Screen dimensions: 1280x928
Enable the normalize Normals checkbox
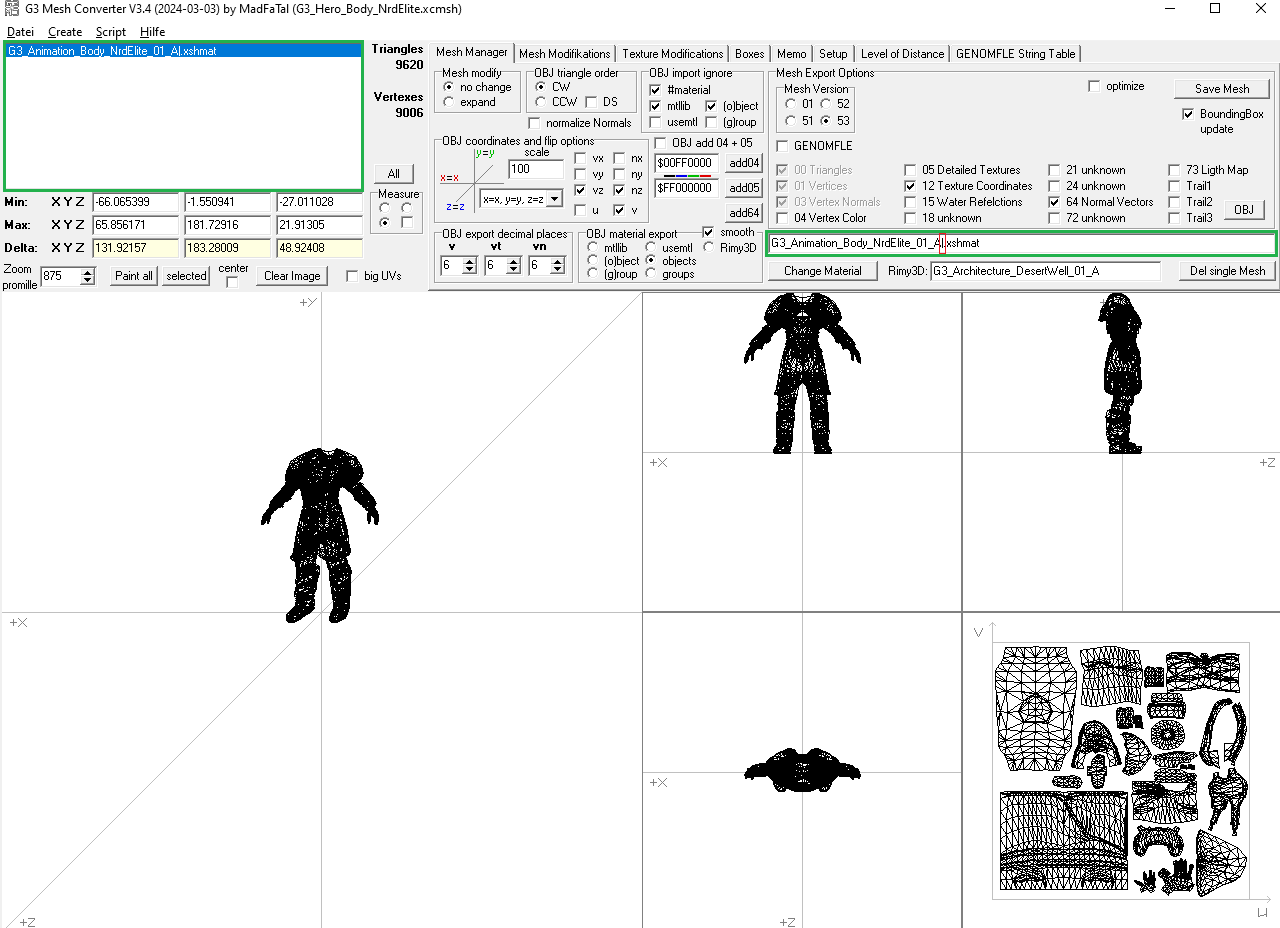(534, 123)
